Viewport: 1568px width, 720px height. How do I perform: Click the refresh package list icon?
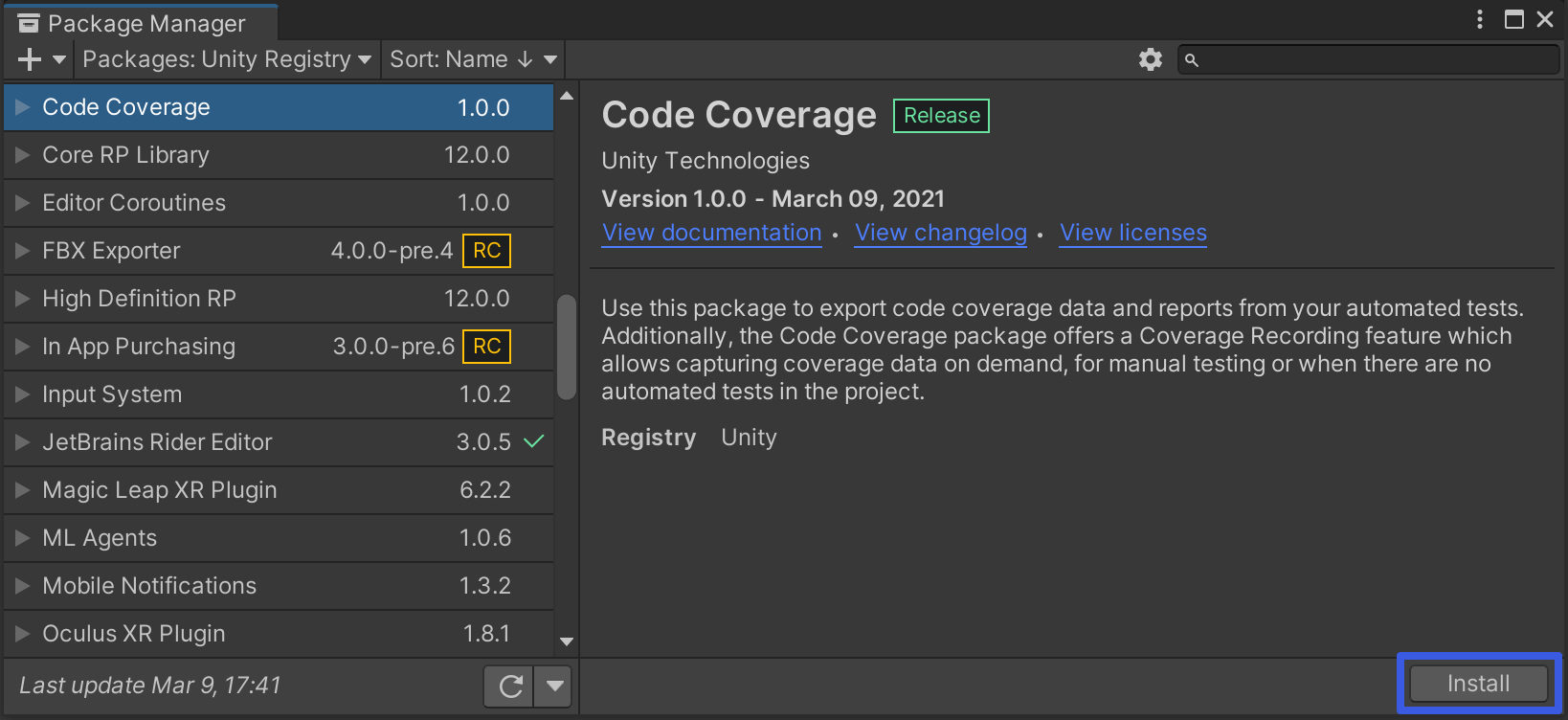point(510,686)
